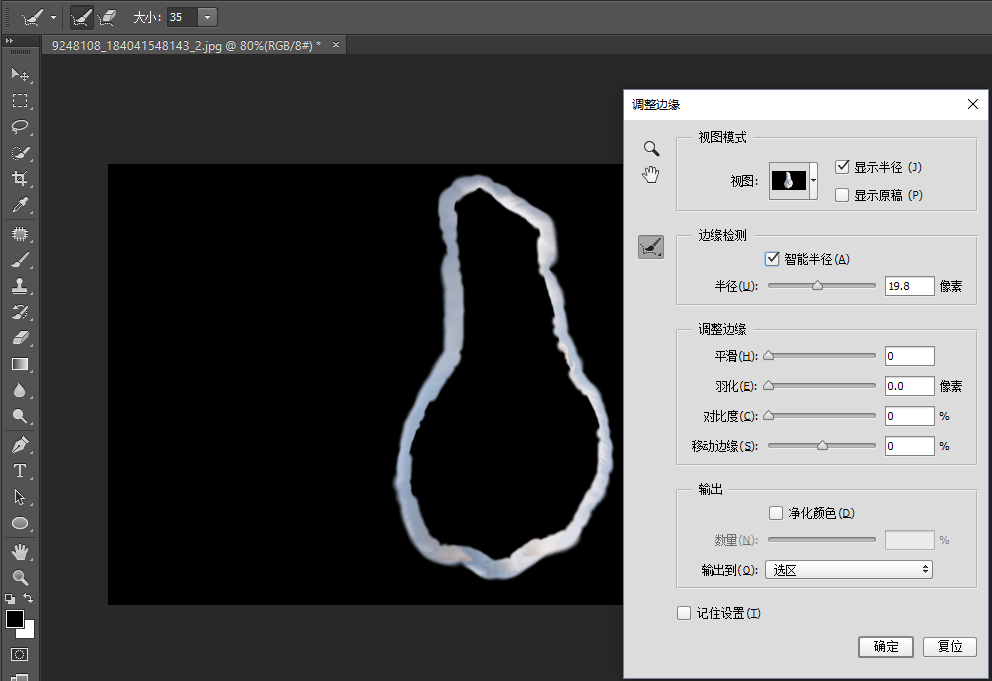Select the Dodge tool

[20, 416]
